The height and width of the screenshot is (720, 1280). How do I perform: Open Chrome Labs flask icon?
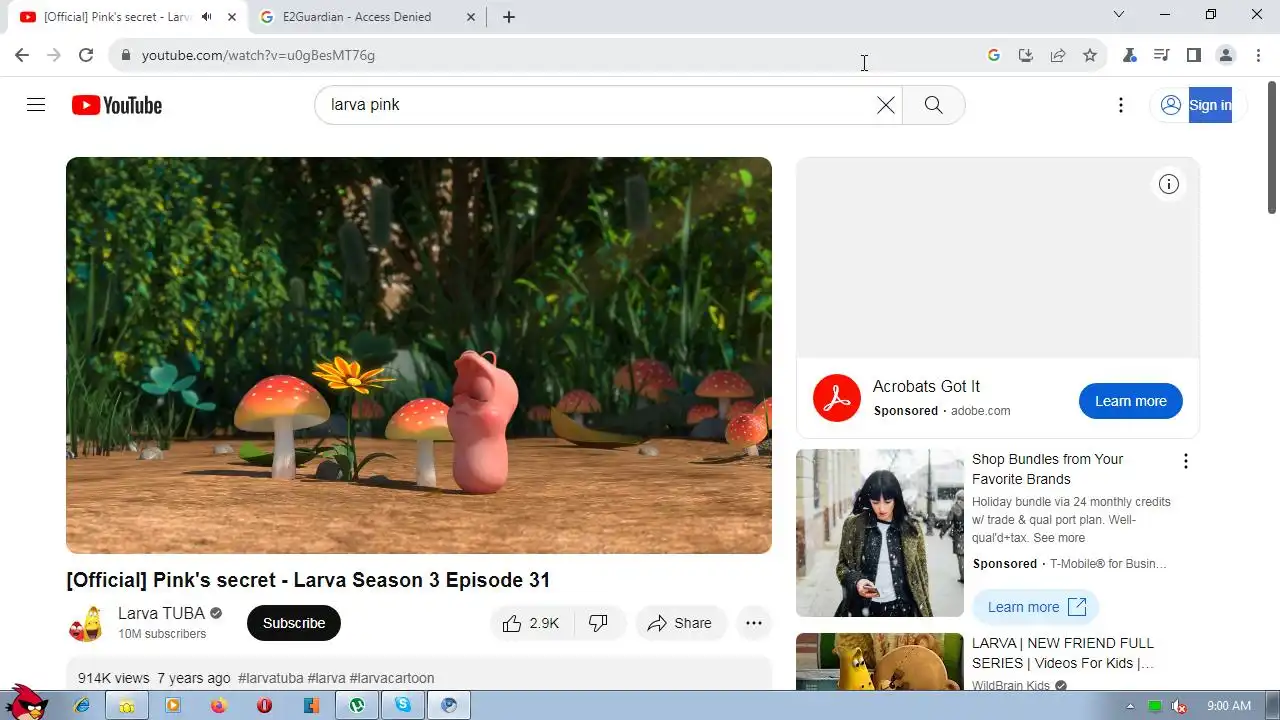click(x=1130, y=55)
